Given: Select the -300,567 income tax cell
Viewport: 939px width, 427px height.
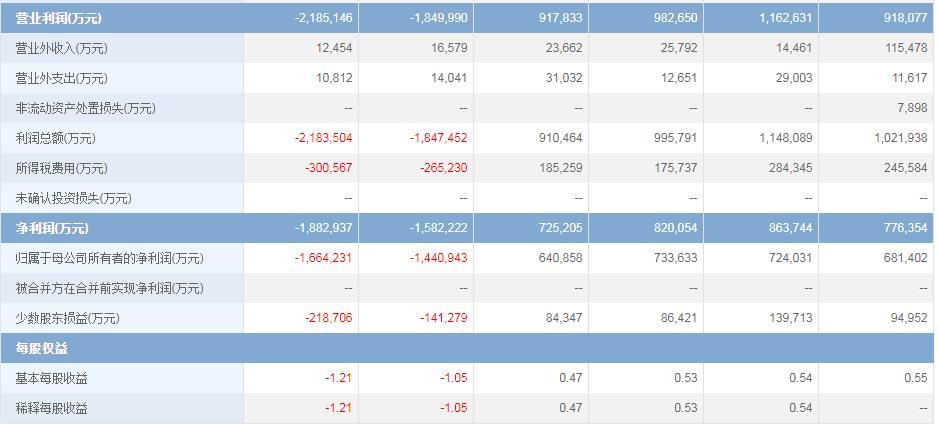Looking at the screenshot, I should (x=329, y=168).
